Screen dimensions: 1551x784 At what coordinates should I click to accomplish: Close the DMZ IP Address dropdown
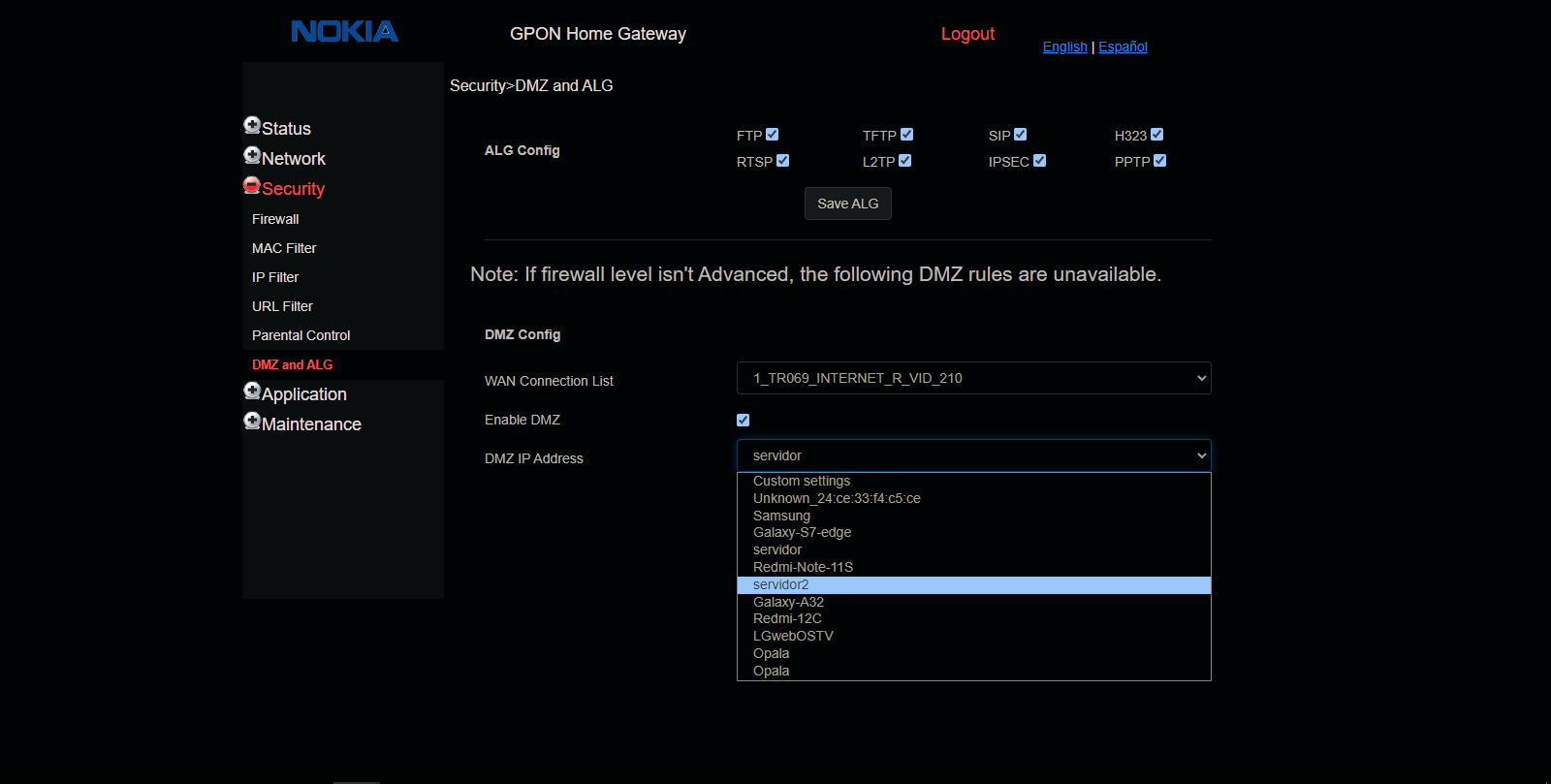coord(974,455)
